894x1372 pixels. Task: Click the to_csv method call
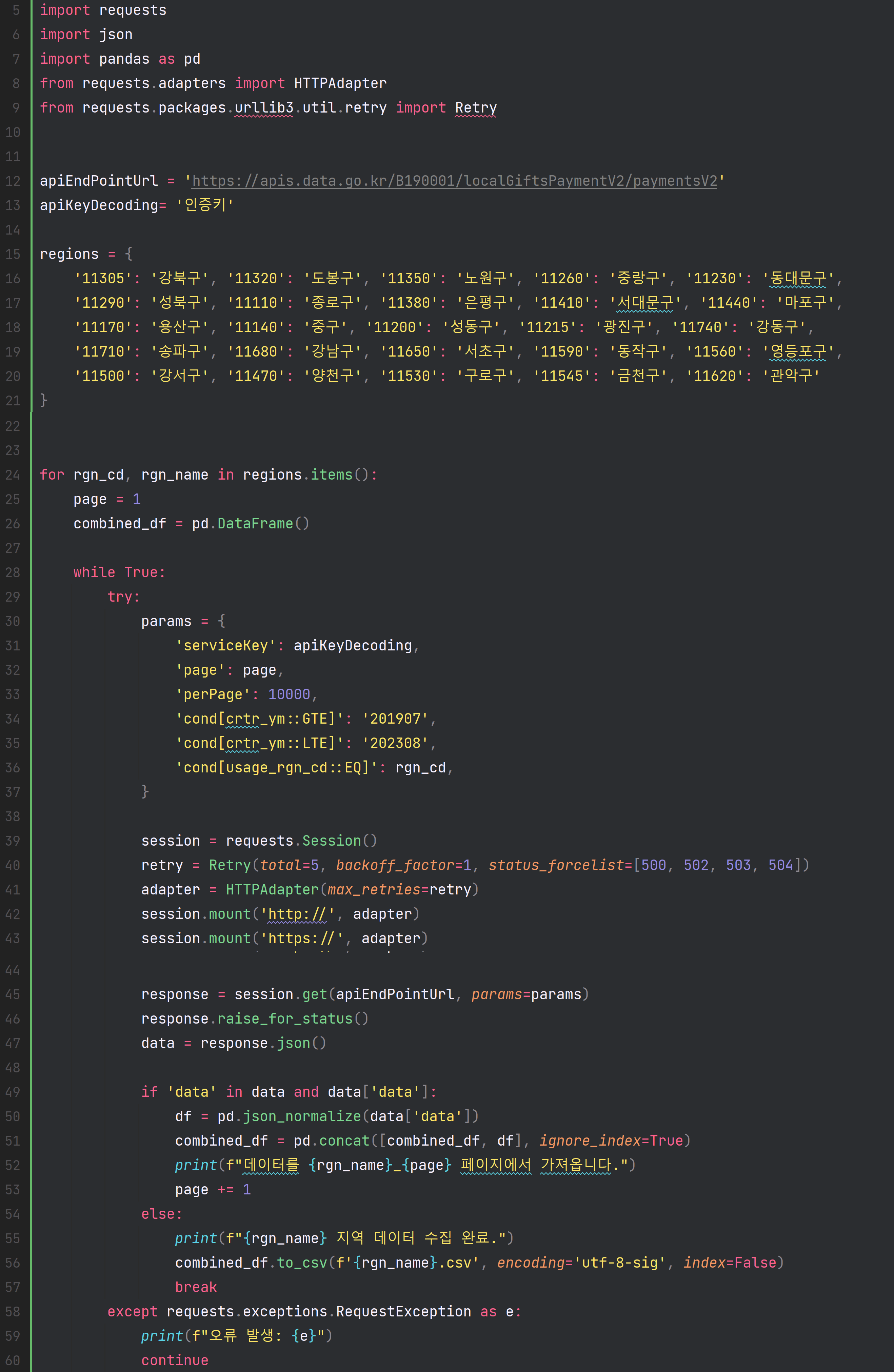tap(302, 1263)
